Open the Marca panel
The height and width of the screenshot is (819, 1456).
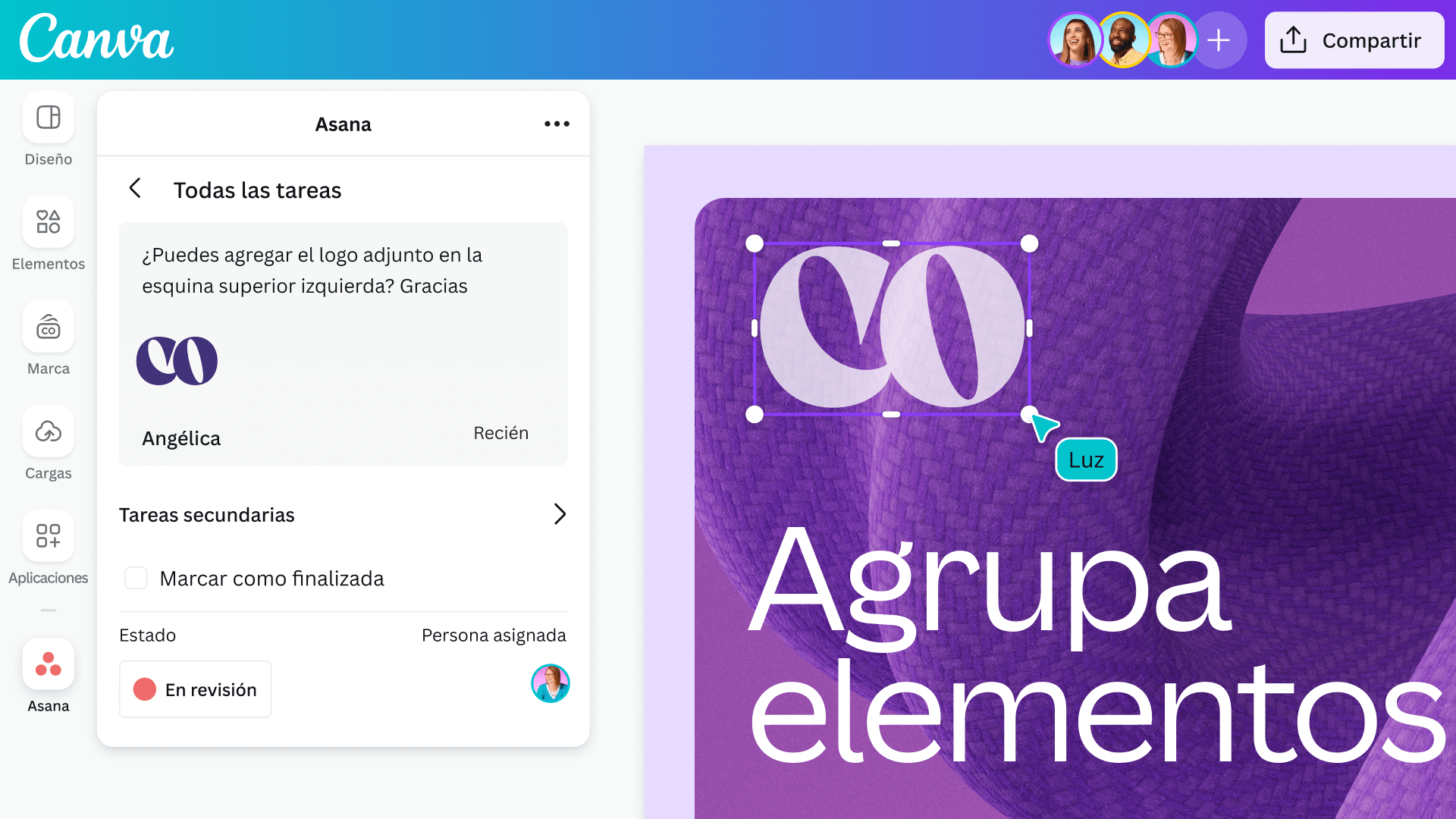pos(48,327)
